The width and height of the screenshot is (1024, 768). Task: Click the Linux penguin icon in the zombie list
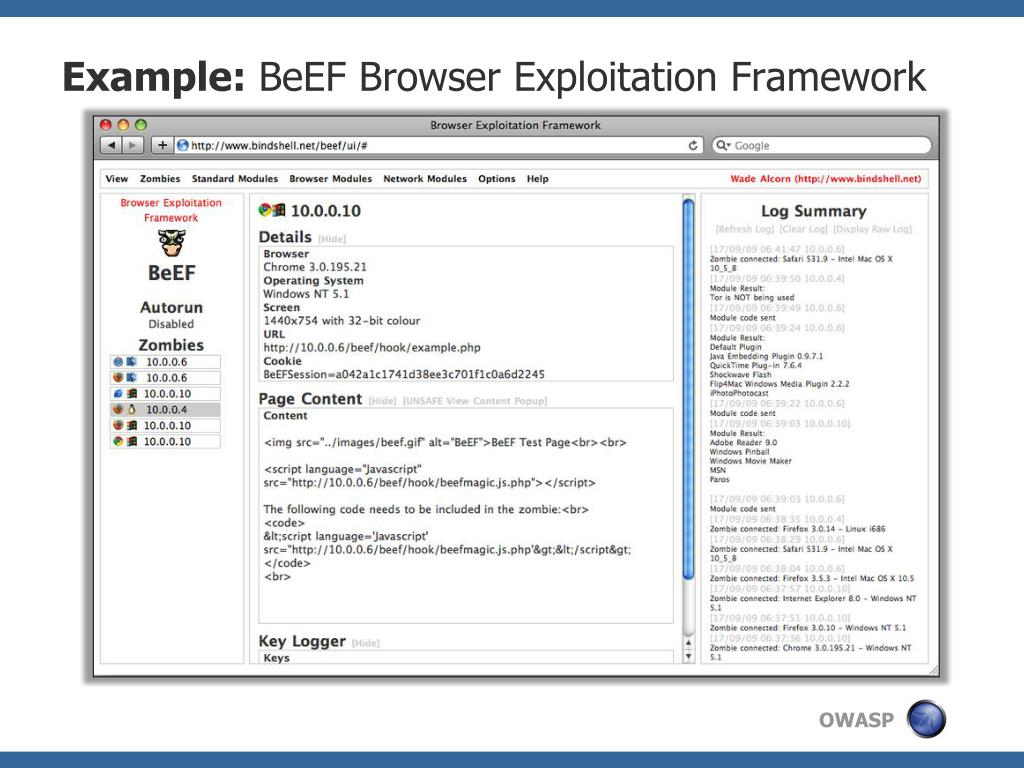(131, 409)
